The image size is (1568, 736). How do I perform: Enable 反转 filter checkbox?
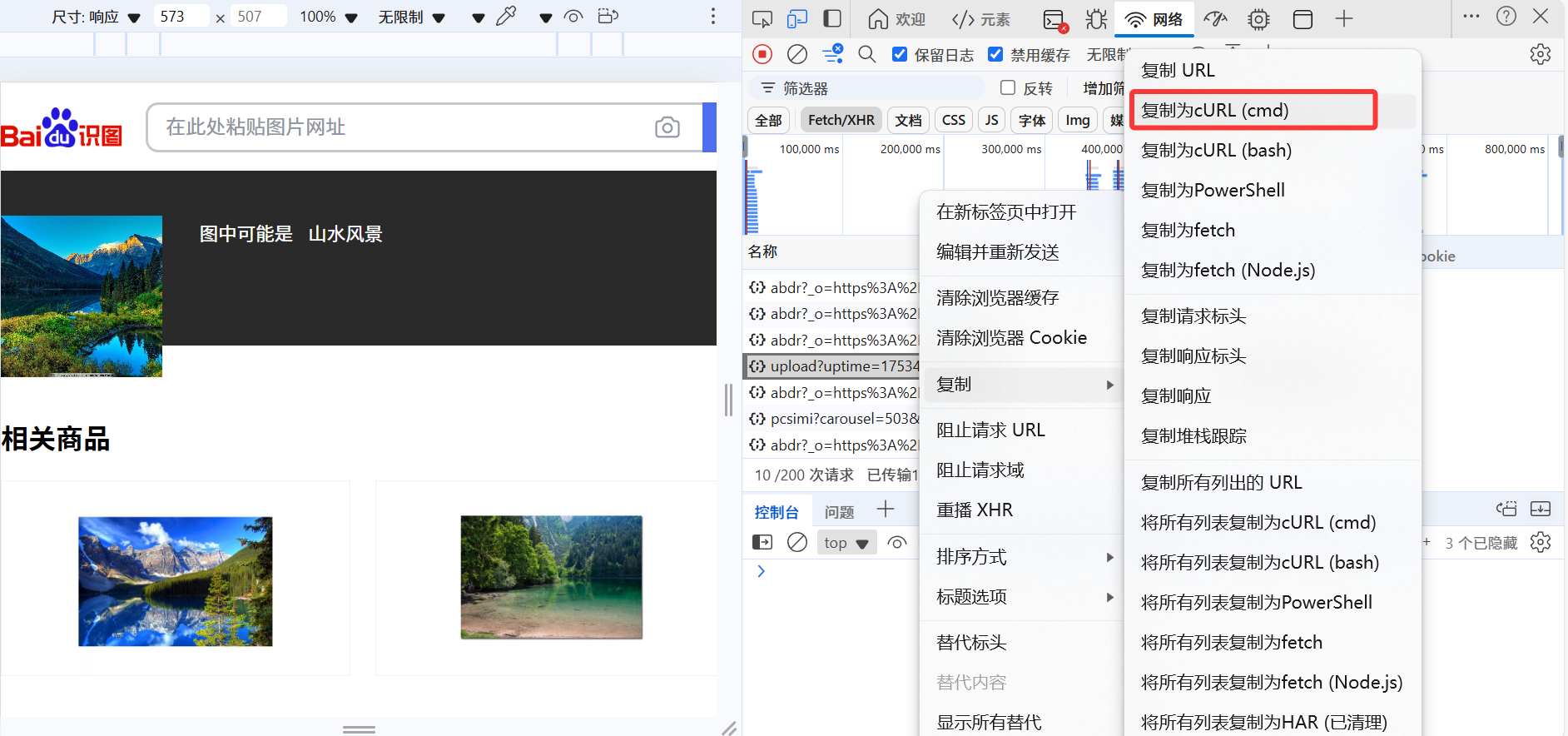click(1008, 87)
